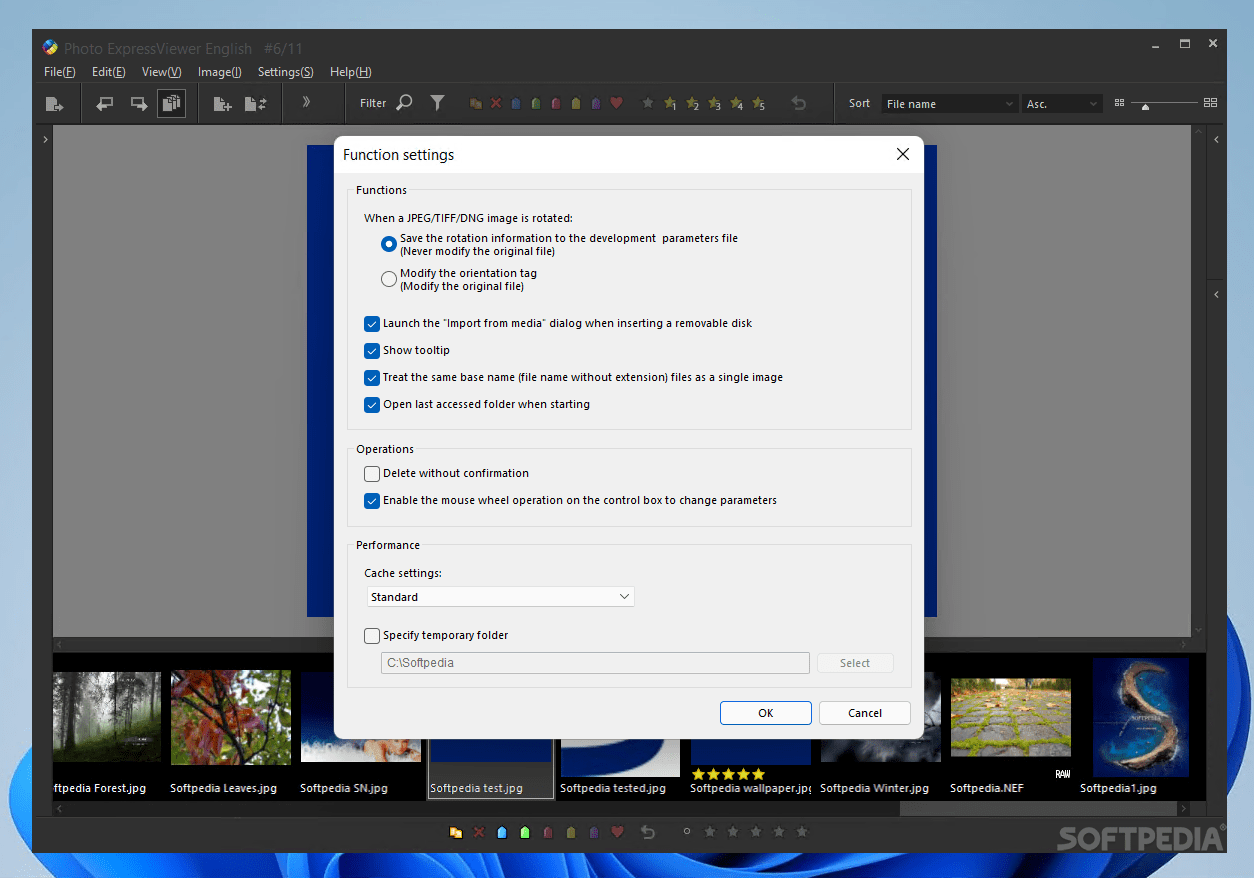Toggle the copy parameters icon in toolbar
The width and height of the screenshot is (1254, 878).
click(x=172, y=103)
